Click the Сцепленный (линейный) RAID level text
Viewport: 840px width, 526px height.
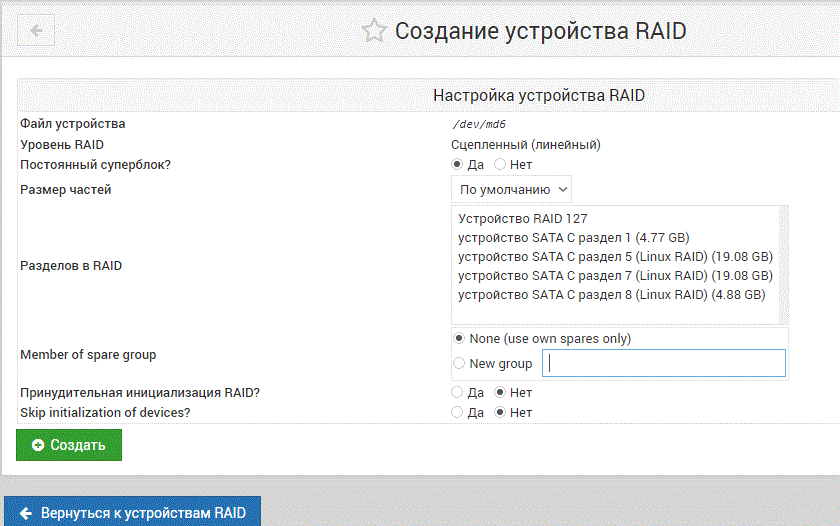tap(526, 145)
